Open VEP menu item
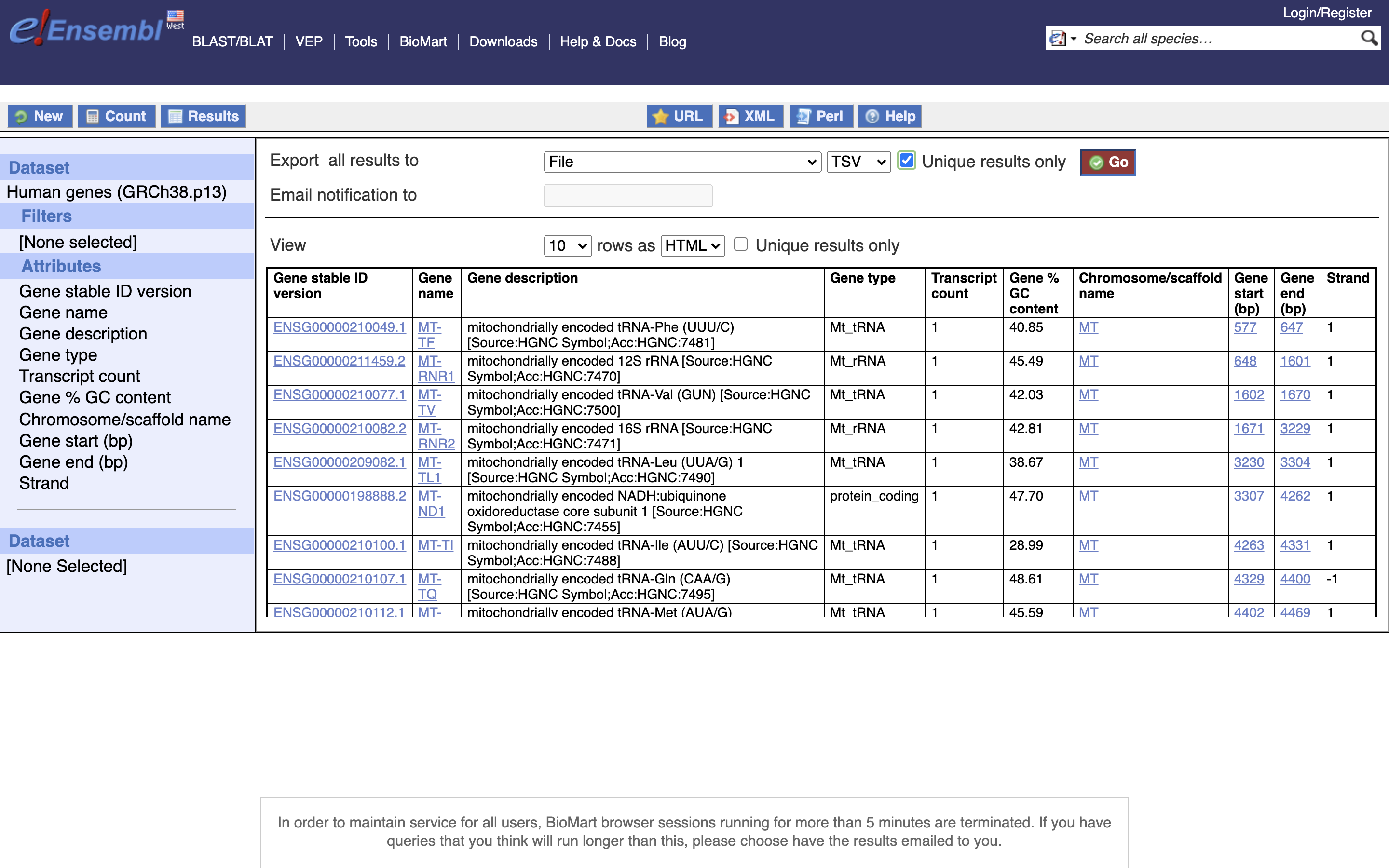 [309, 41]
